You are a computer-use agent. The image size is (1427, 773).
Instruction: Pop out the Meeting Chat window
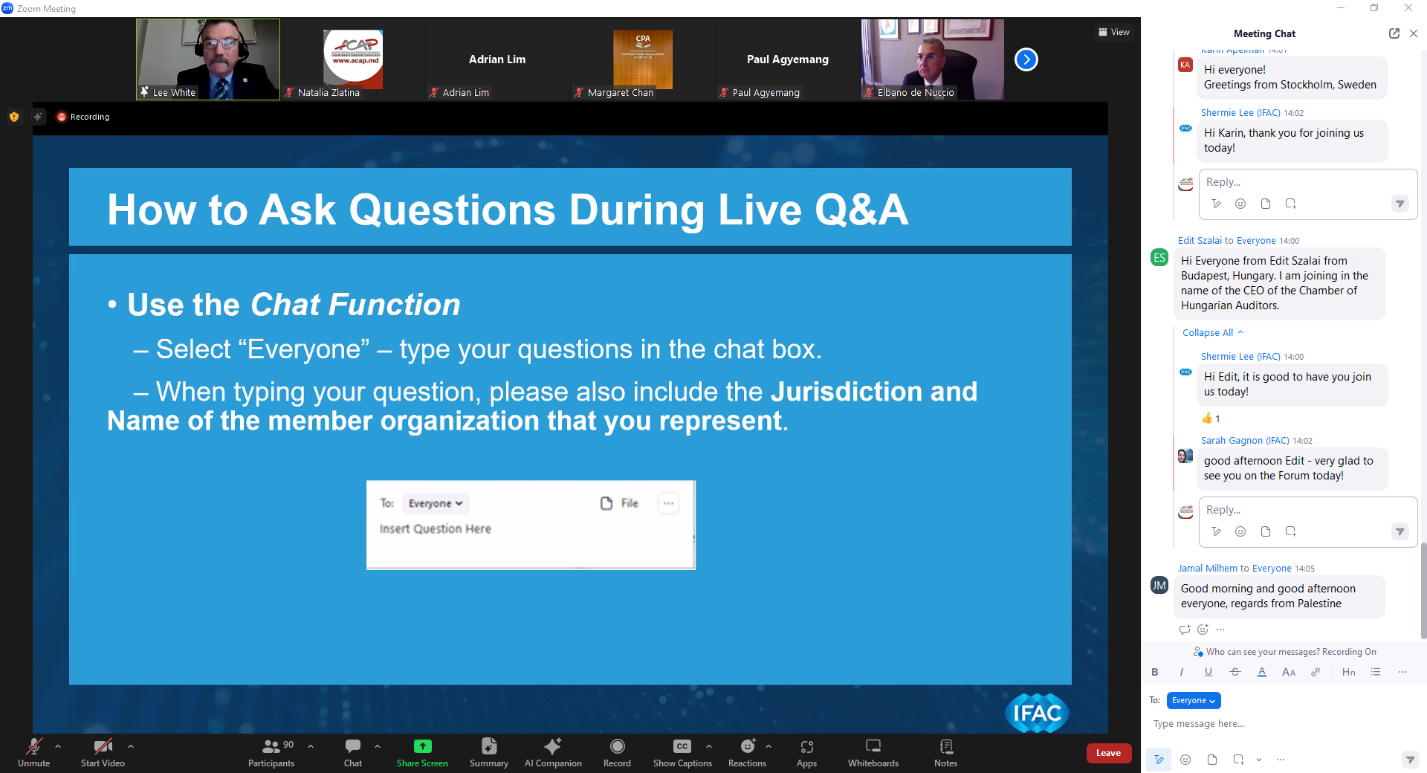1394,33
